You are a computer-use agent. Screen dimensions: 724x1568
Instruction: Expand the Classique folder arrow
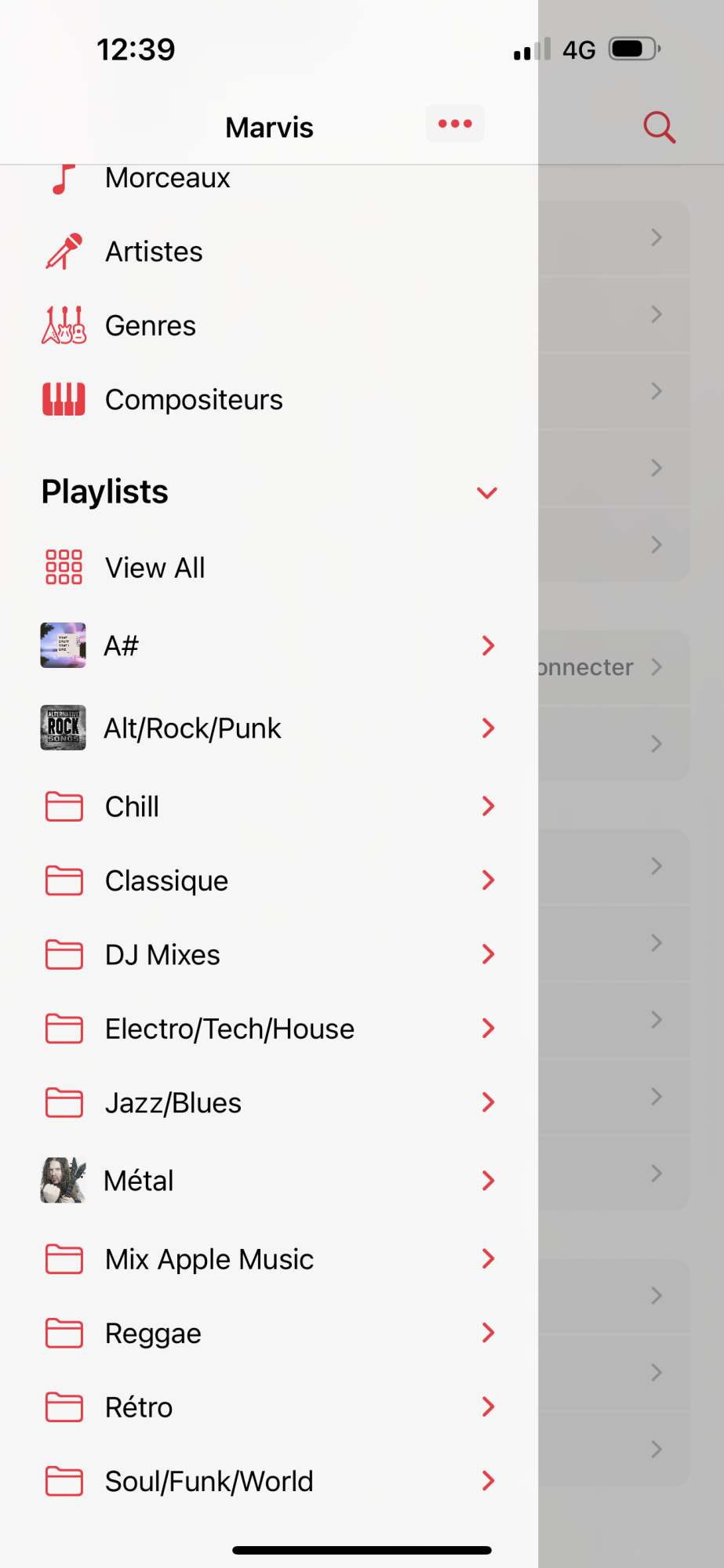tap(488, 880)
